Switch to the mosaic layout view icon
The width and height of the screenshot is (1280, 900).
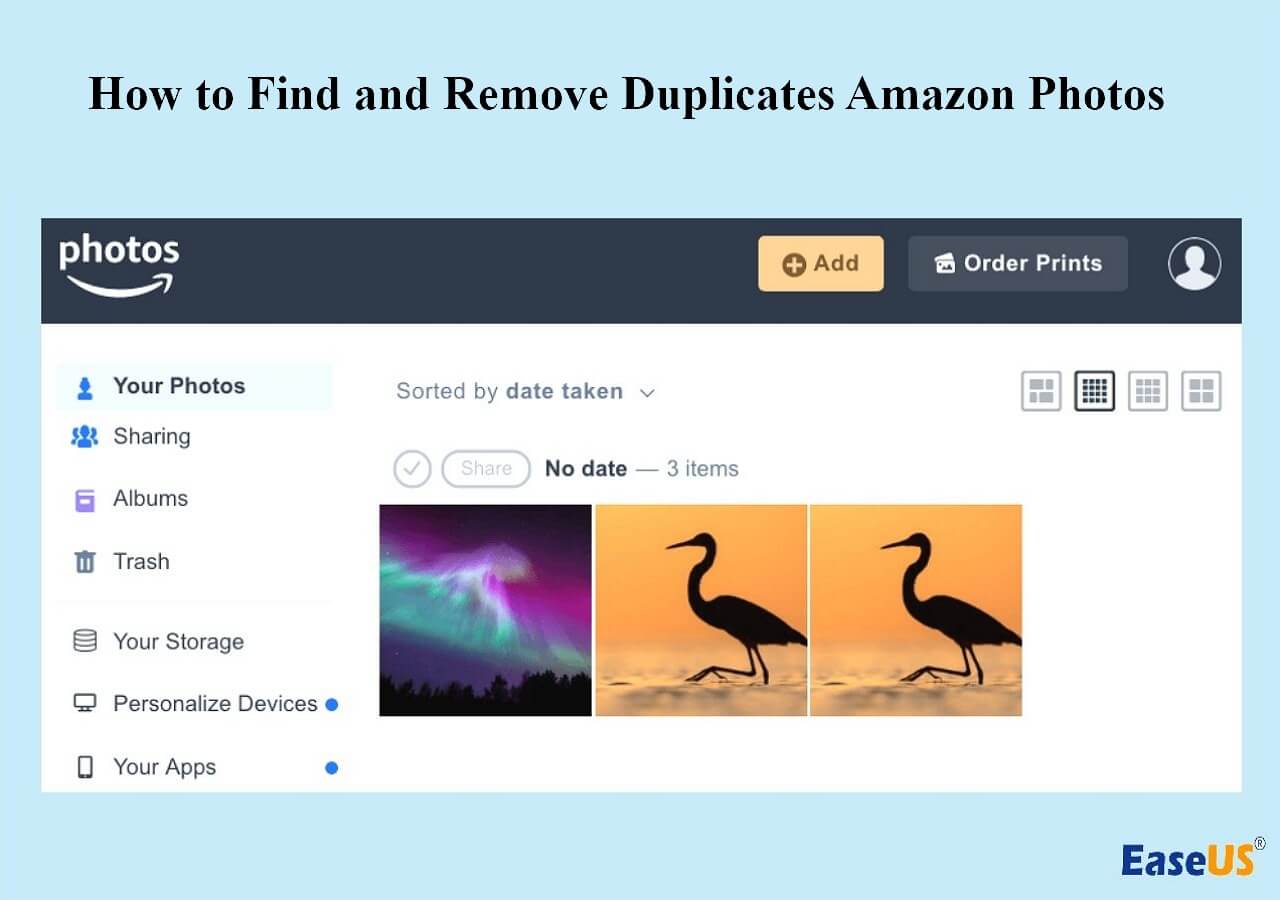tap(1041, 391)
